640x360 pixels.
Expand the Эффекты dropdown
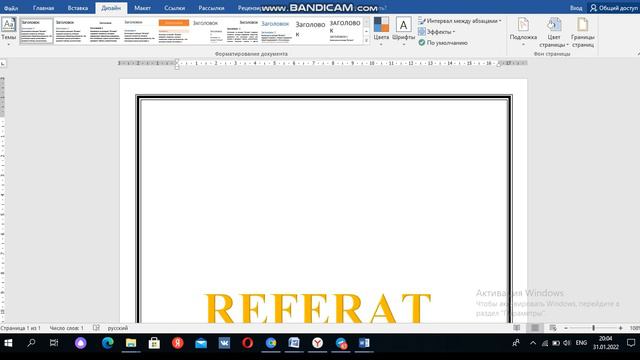pos(436,31)
